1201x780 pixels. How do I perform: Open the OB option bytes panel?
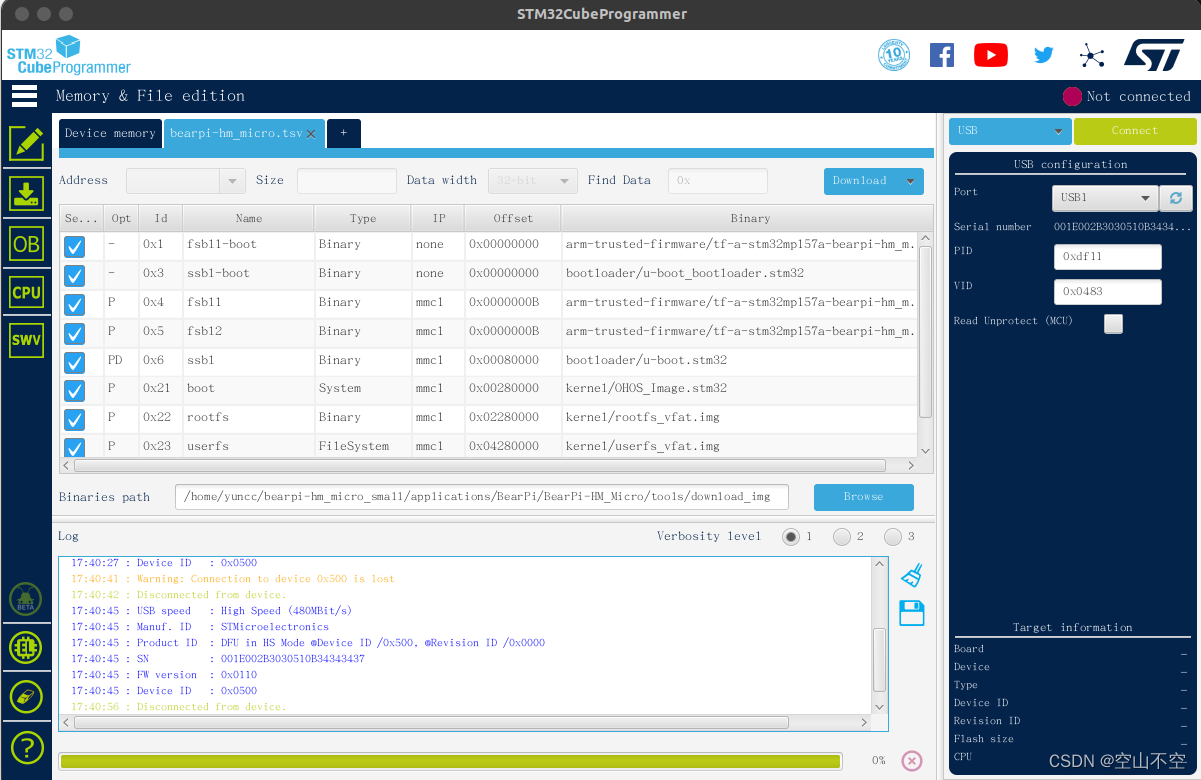point(26,243)
